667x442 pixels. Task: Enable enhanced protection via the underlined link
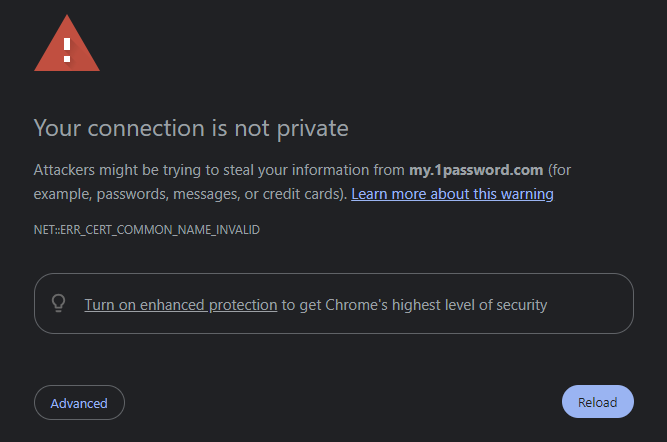coord(180,304)
